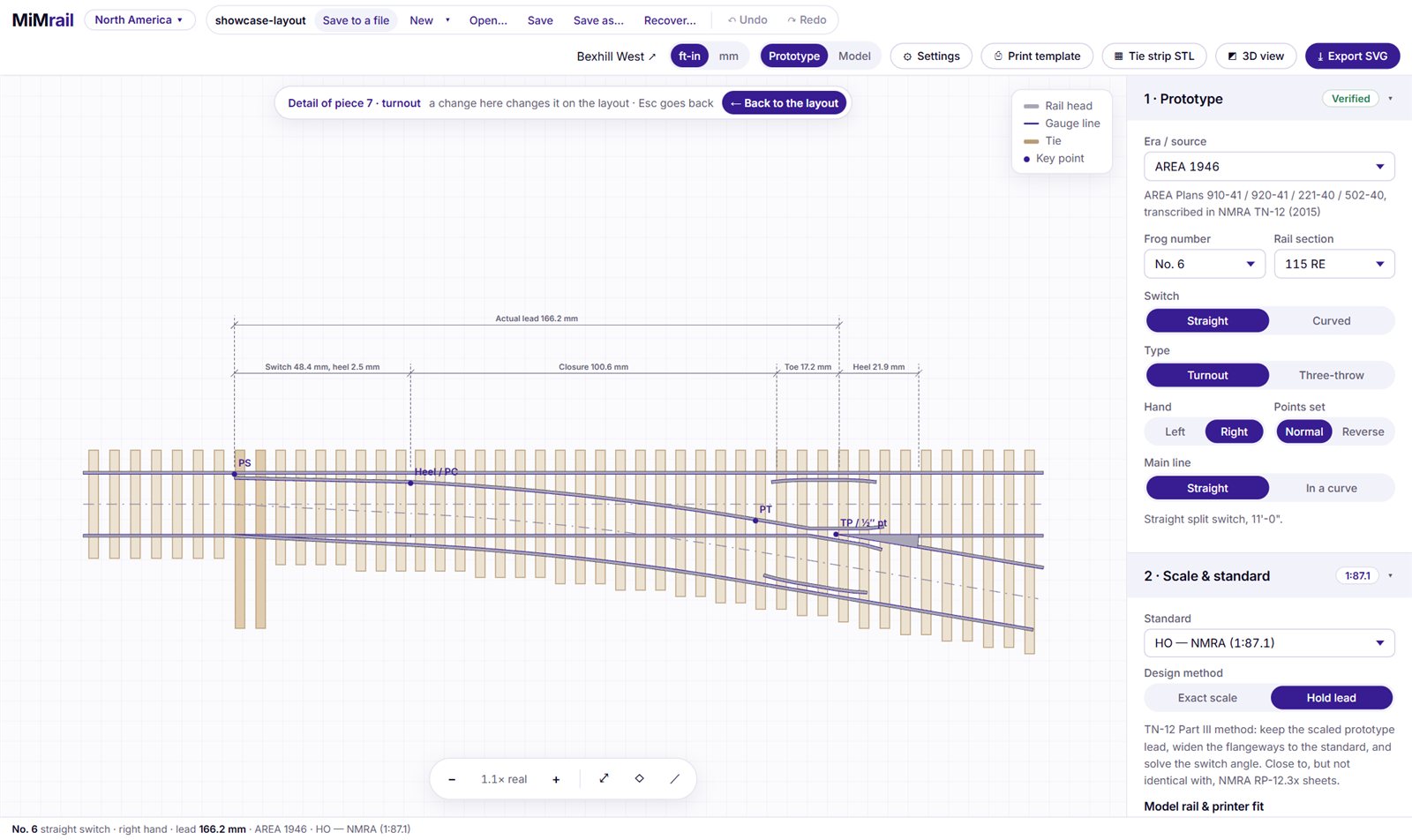Open the Frog number dropdown

click(x=1205, y=264)
